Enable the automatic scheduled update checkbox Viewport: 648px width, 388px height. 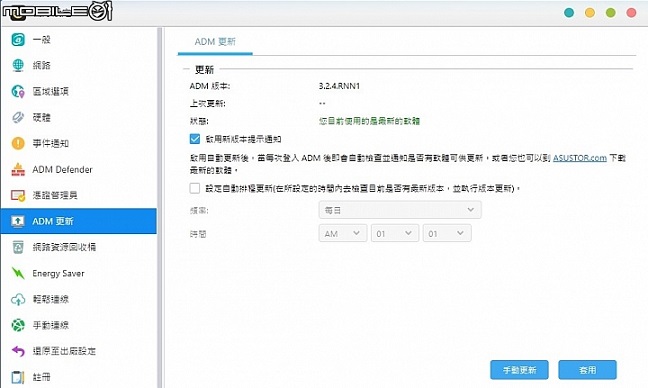pyautogui.click(x=195, y=188)
